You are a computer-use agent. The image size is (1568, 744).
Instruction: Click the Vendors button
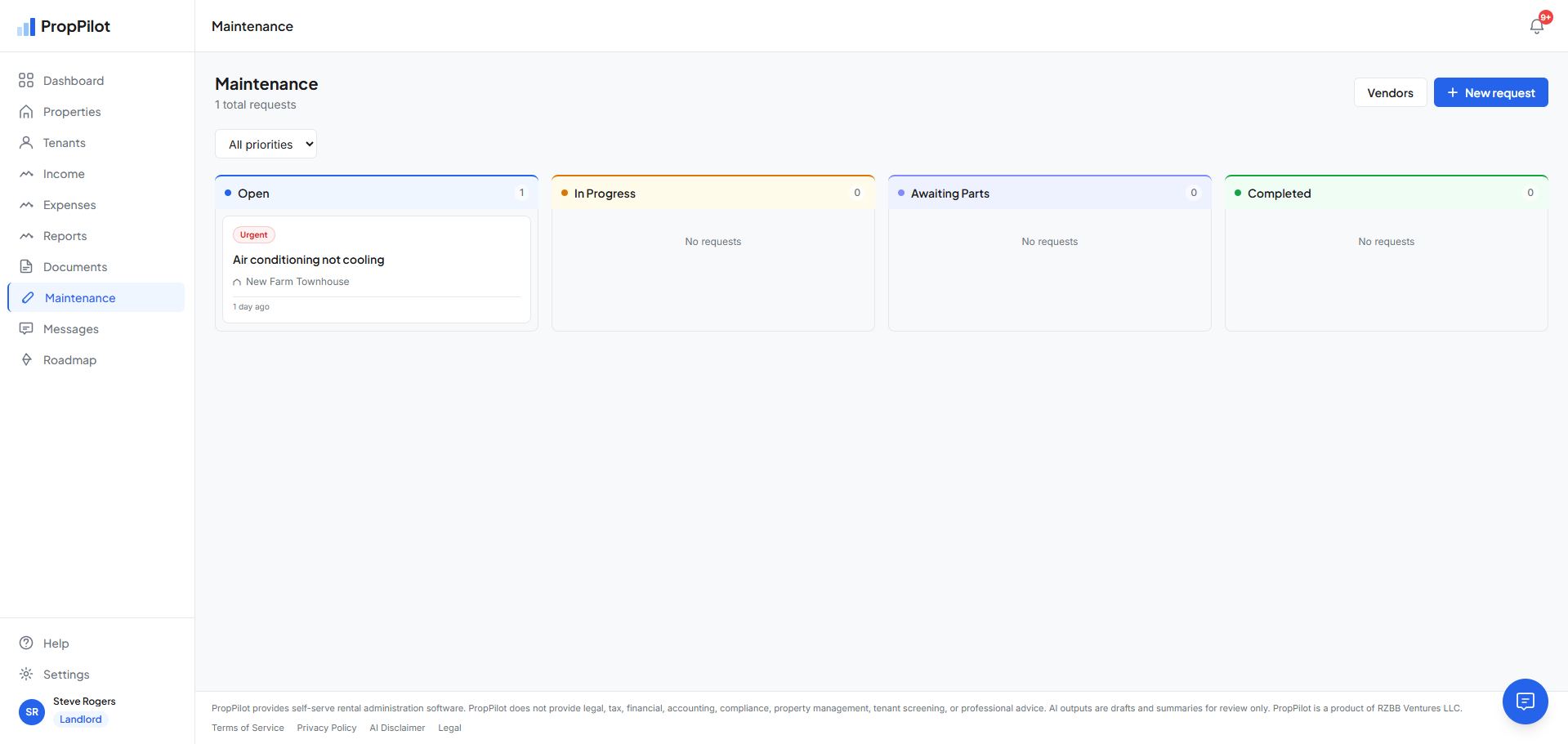1390,92
